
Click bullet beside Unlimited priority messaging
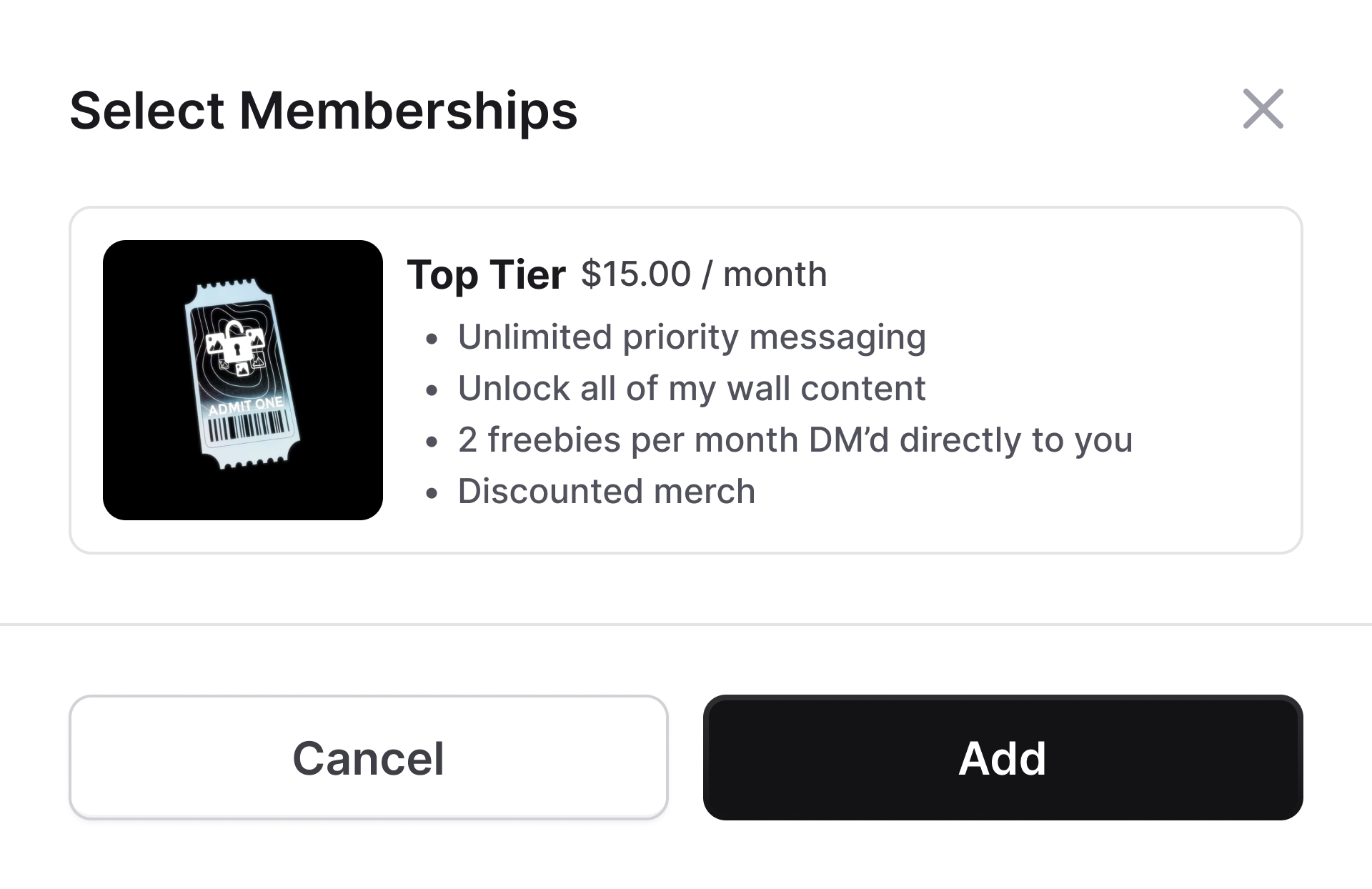[x=431, y=339]
